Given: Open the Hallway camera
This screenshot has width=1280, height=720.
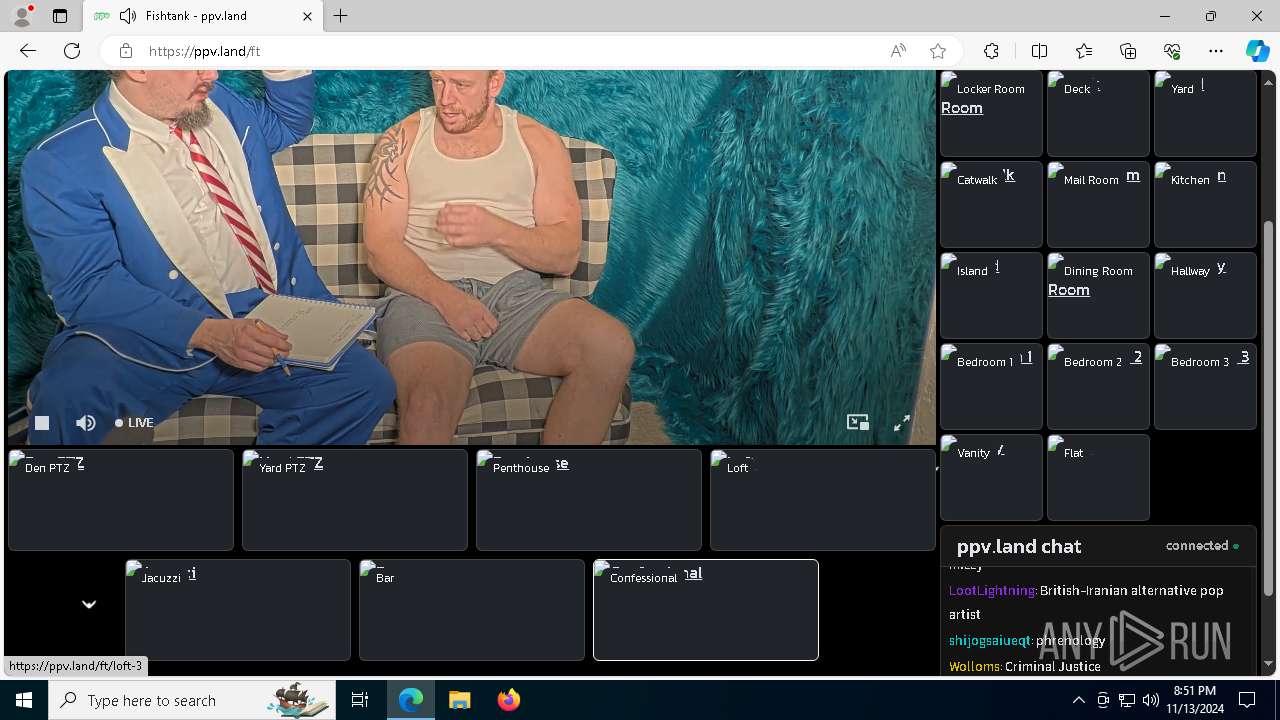Looking at the screenshot, I should point(1205,295).
